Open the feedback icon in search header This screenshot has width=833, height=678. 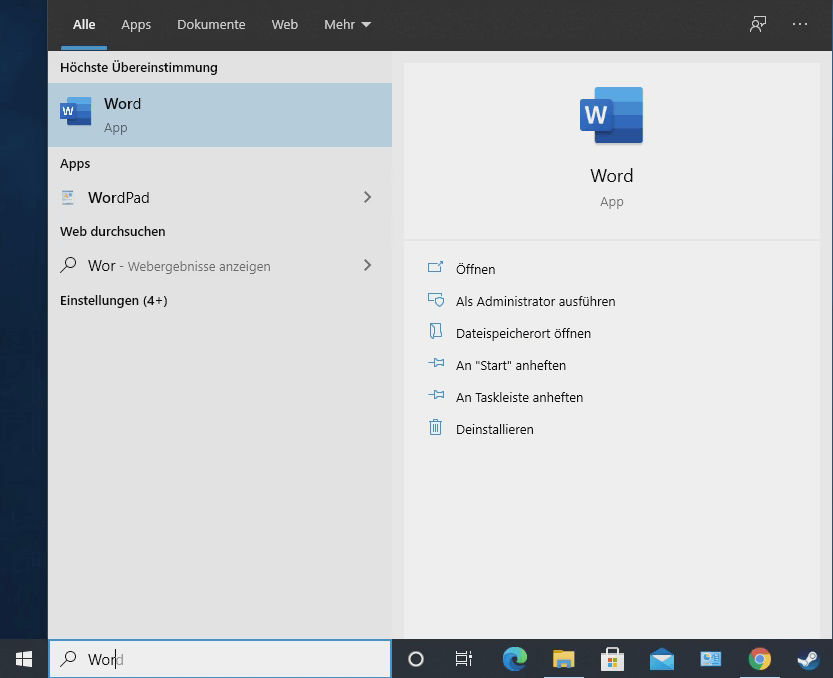pyautogui.click(x=758, y=24)
